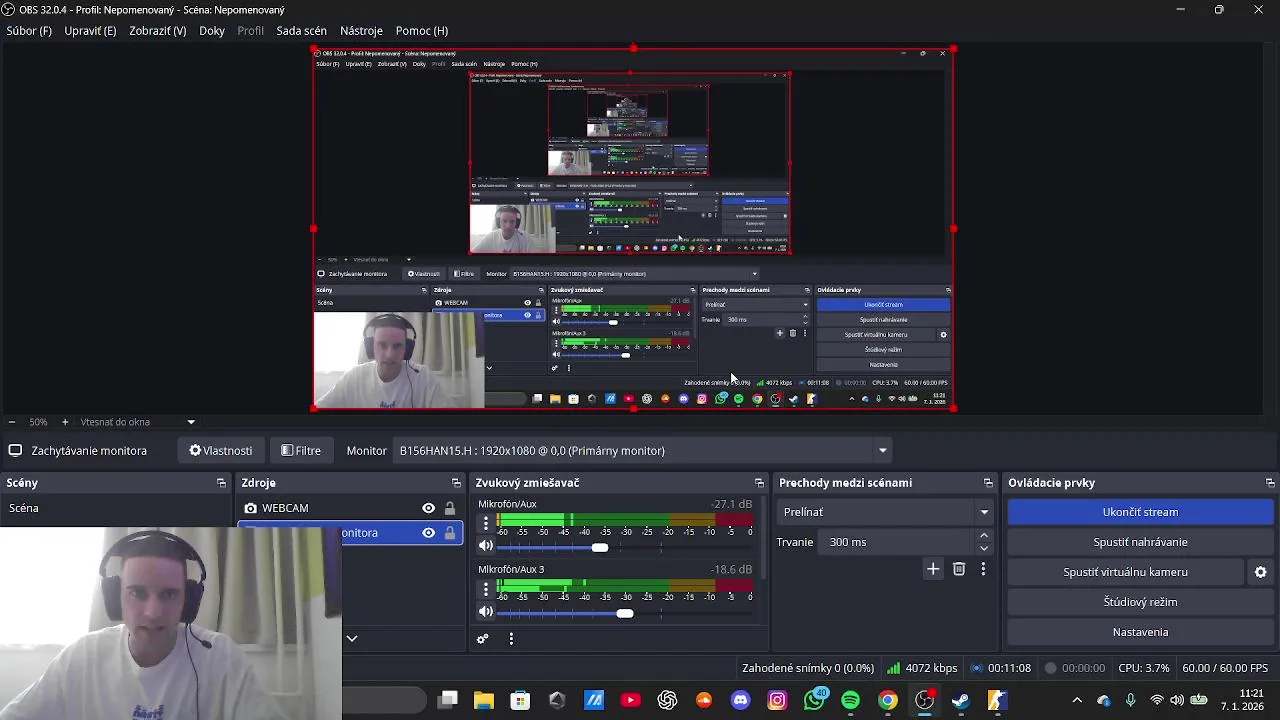Screen dimensions: 1280x720
Task: Decrease the transition duration with down arrow
Action: 984,548
